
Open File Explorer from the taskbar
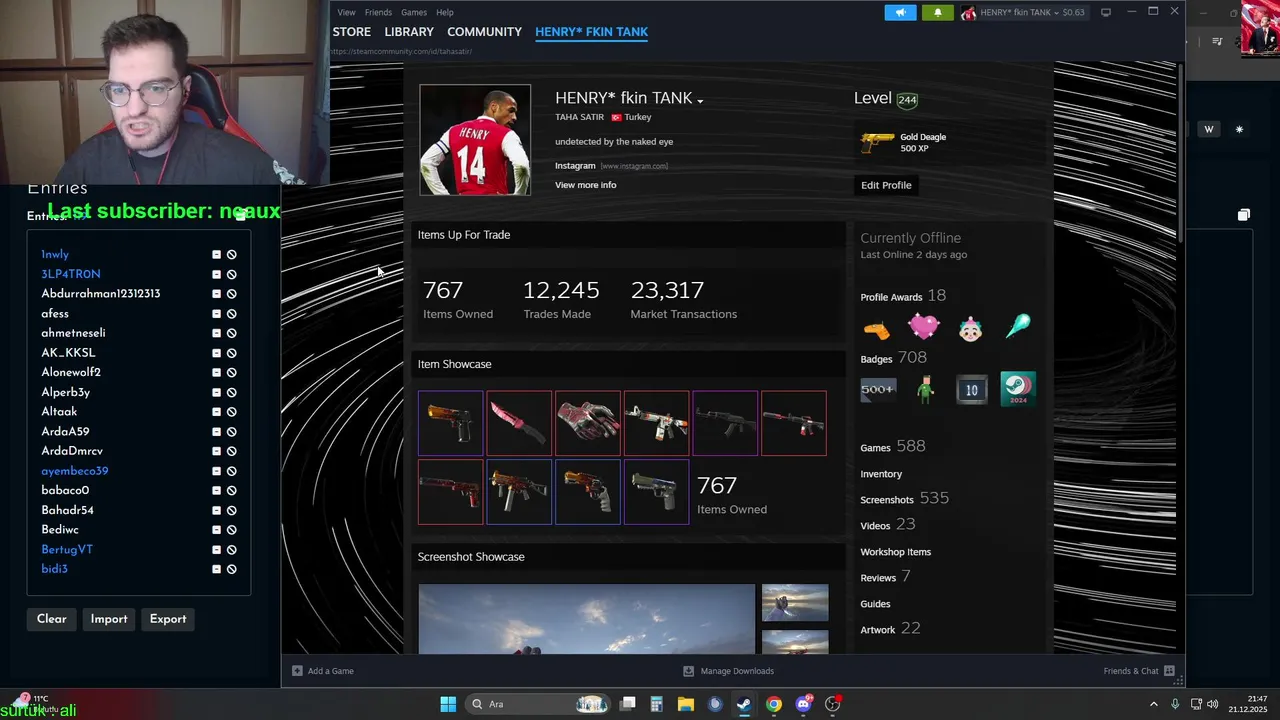tap(685, 704)
